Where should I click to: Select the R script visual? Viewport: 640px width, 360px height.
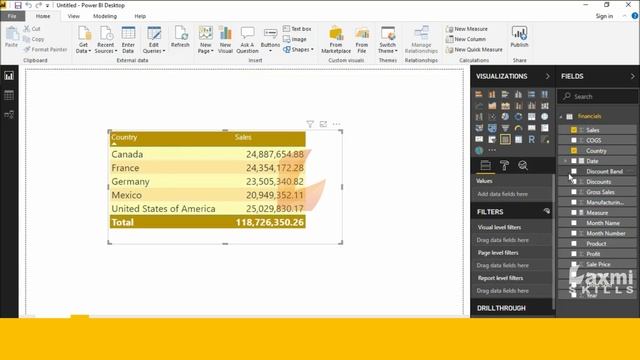pos(531,140)
